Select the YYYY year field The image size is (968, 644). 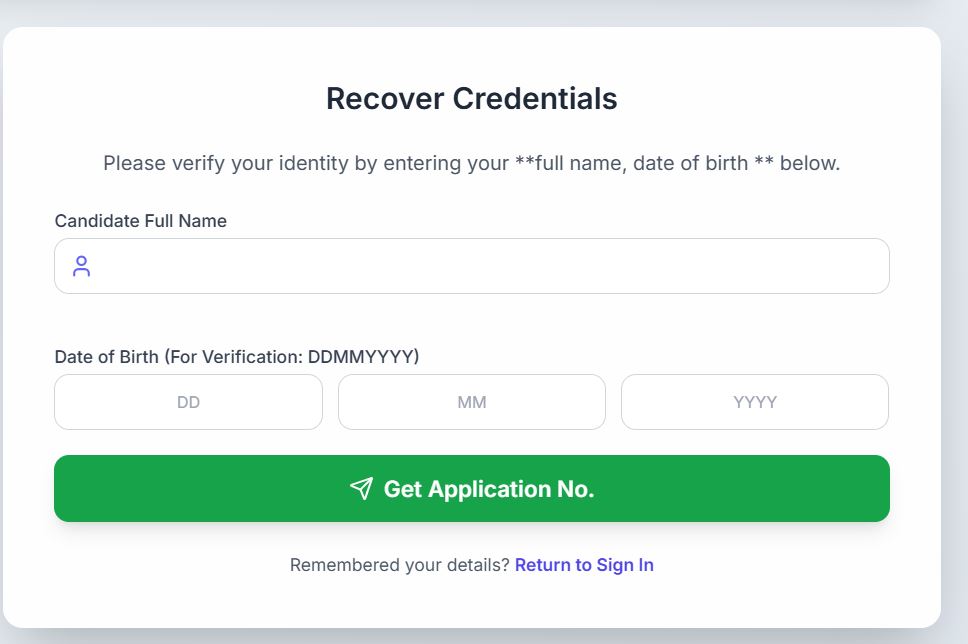pyautogui.click(x=754, y=402)
